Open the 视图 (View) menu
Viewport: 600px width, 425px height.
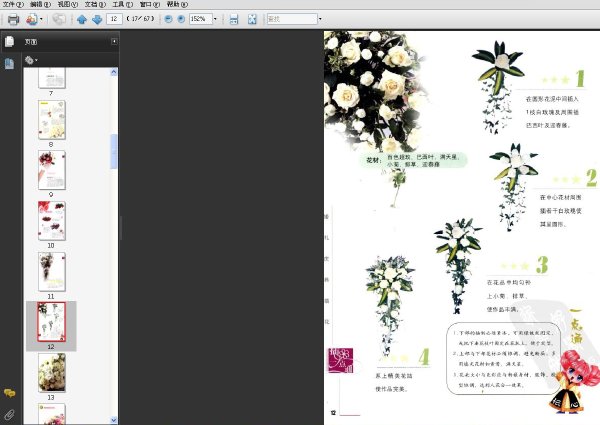(x=67, y=4)
